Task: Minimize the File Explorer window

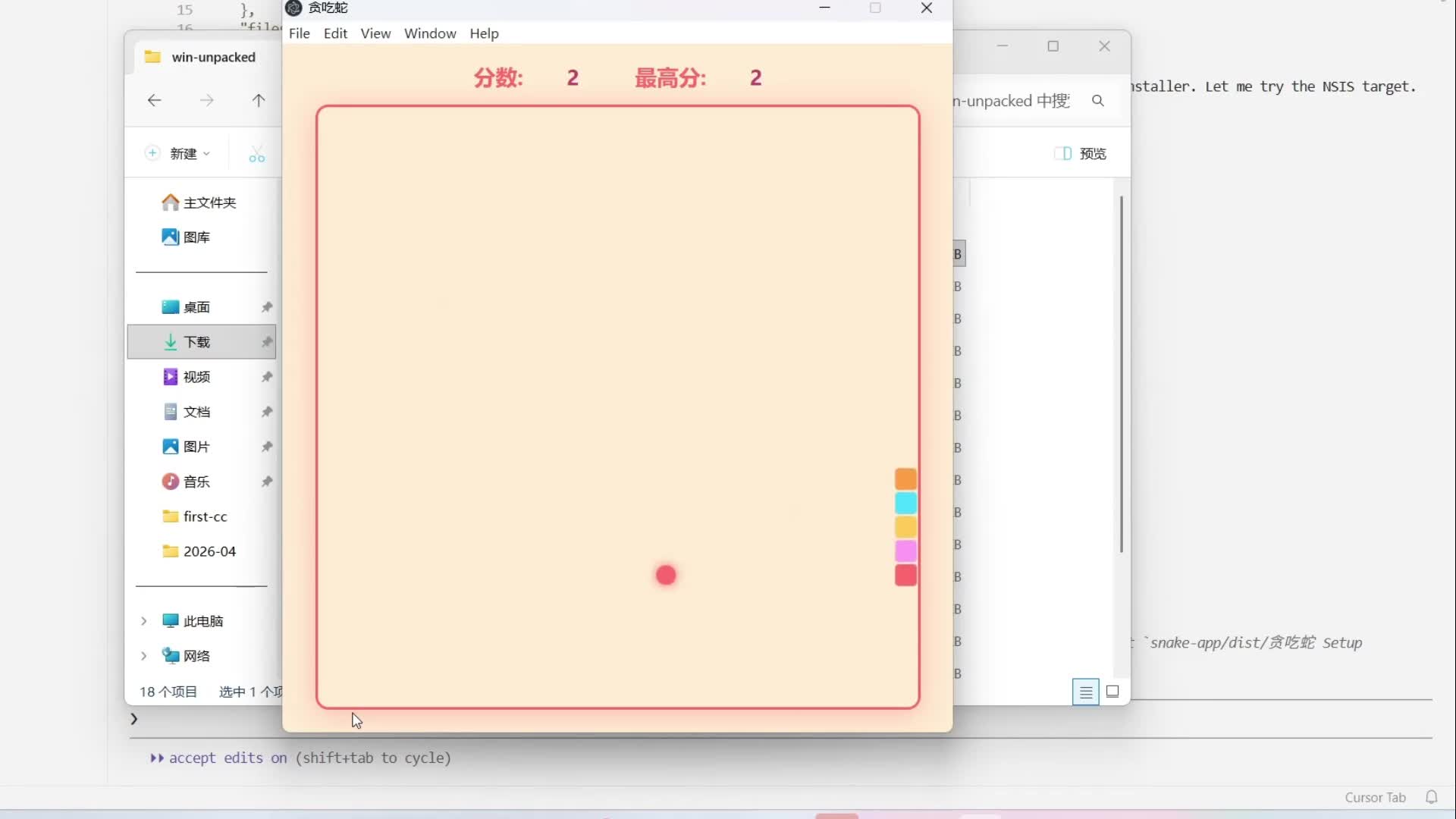Action: (x=1003, y=46)
